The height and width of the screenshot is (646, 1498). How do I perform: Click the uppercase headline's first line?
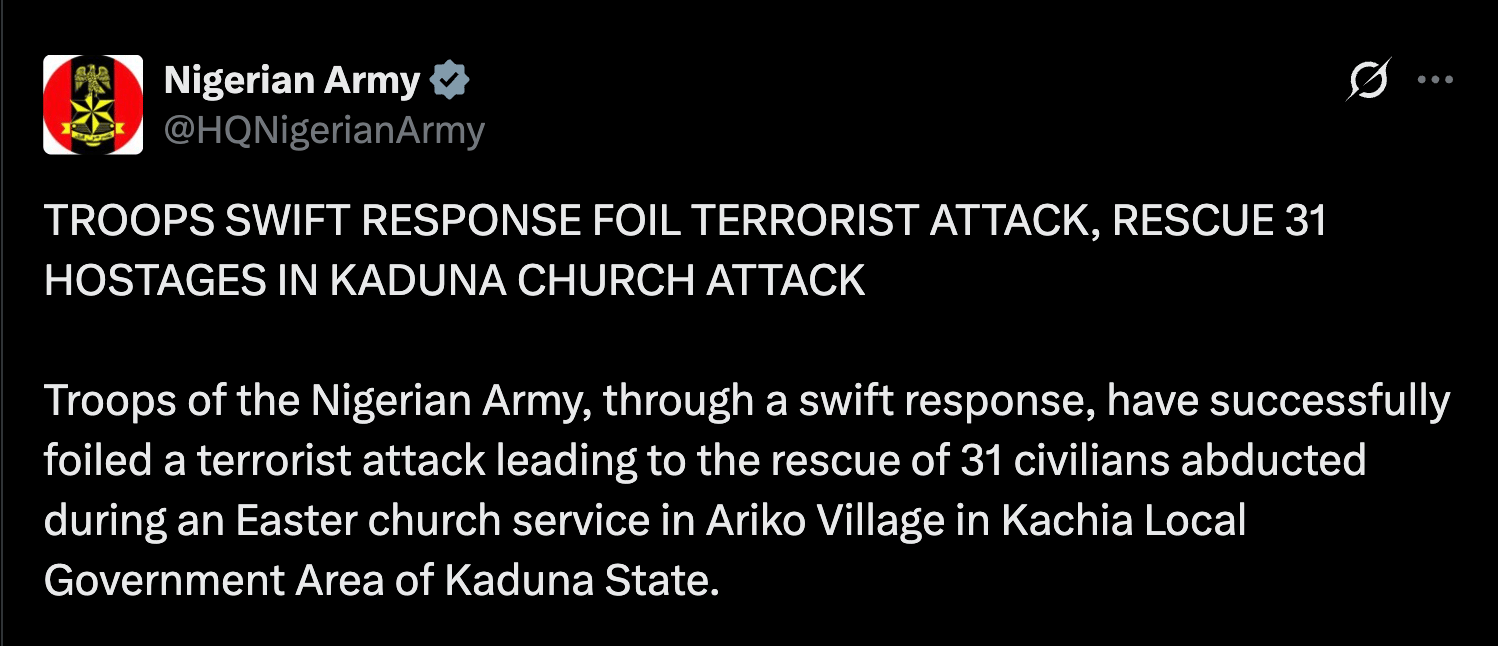coord(684,221)
